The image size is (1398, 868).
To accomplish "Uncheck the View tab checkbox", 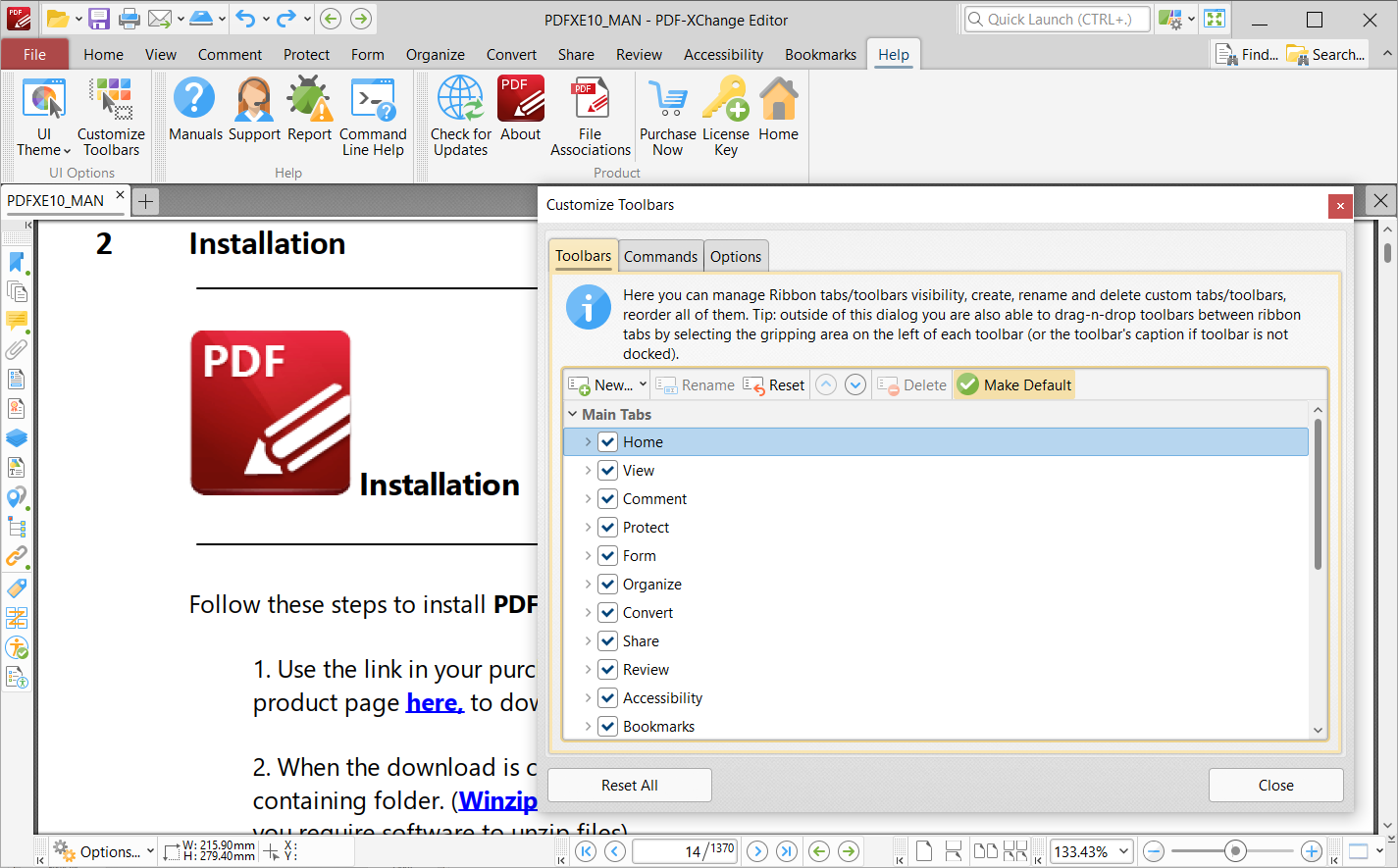I will click(x=608, y=471).
